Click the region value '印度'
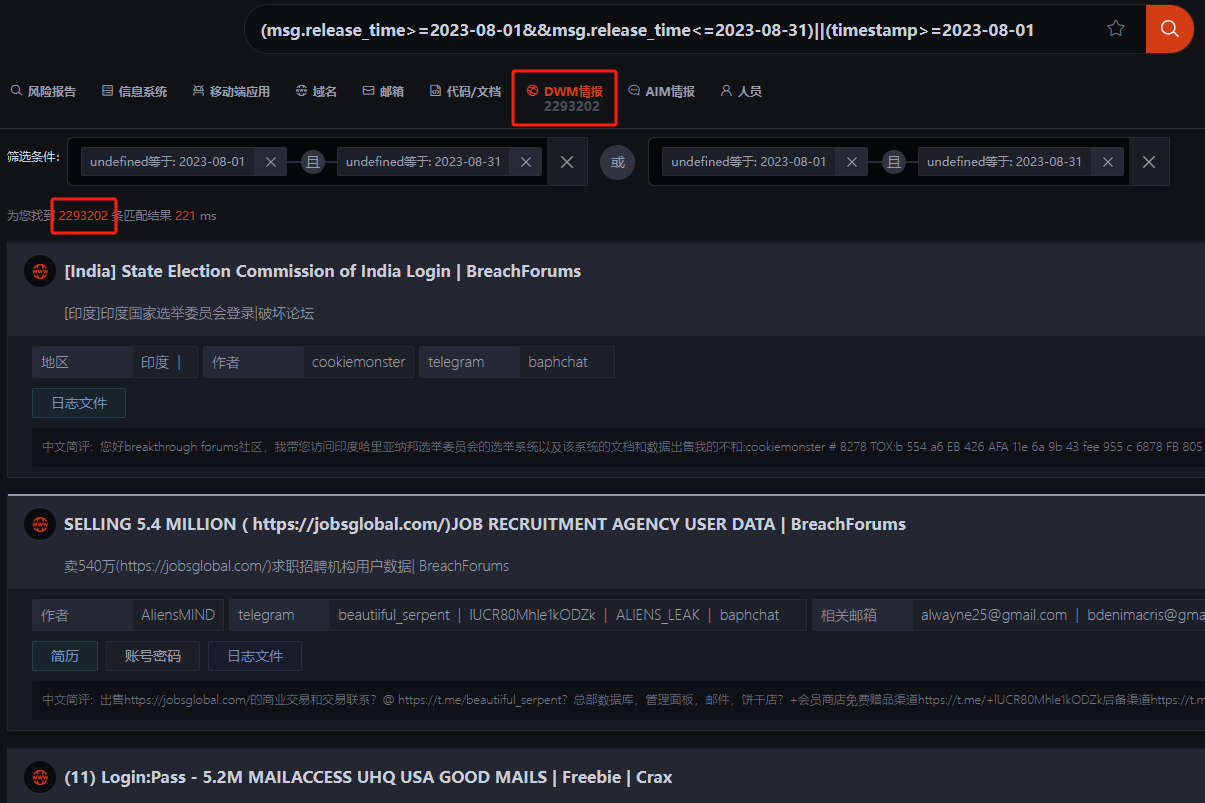The width and height of the screenshot is (1205, 803). point(155,362)
